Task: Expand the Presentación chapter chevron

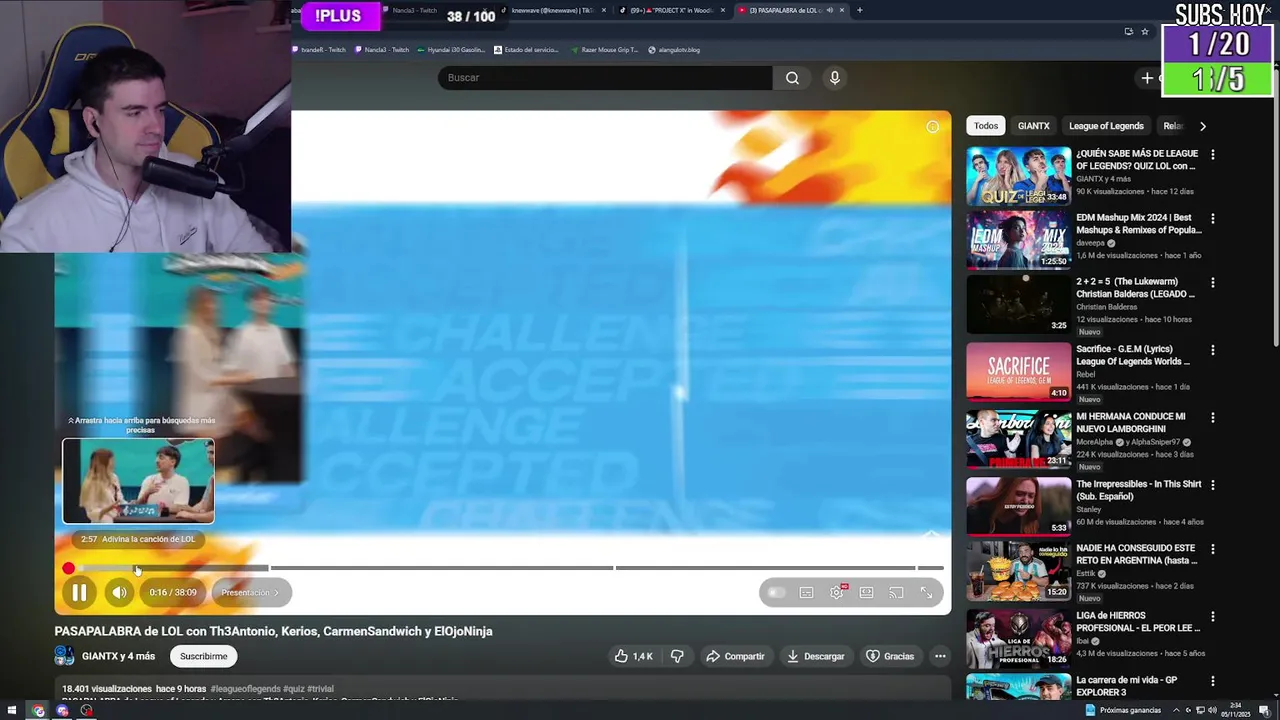Action: tap(277, 593)
